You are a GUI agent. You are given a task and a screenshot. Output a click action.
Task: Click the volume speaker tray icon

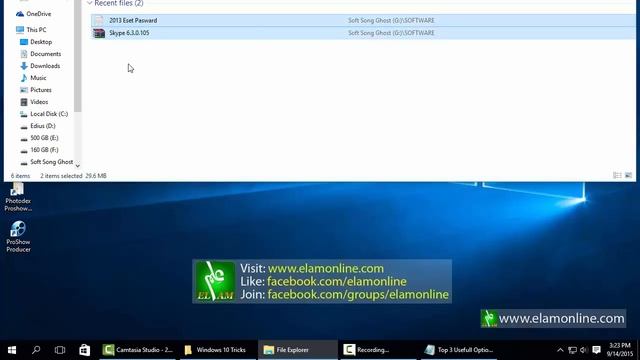pos(584,350)
